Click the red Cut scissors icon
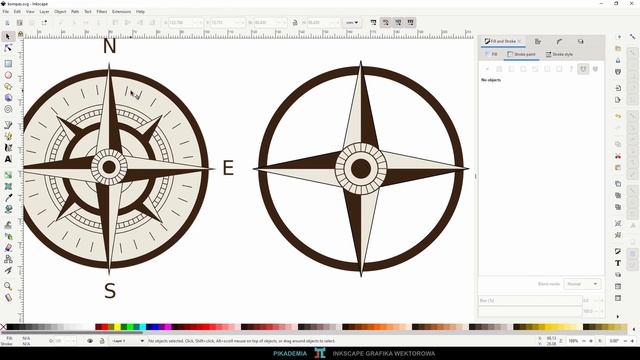640x360 pixels. pyautogui.click(x=618, y=156)
